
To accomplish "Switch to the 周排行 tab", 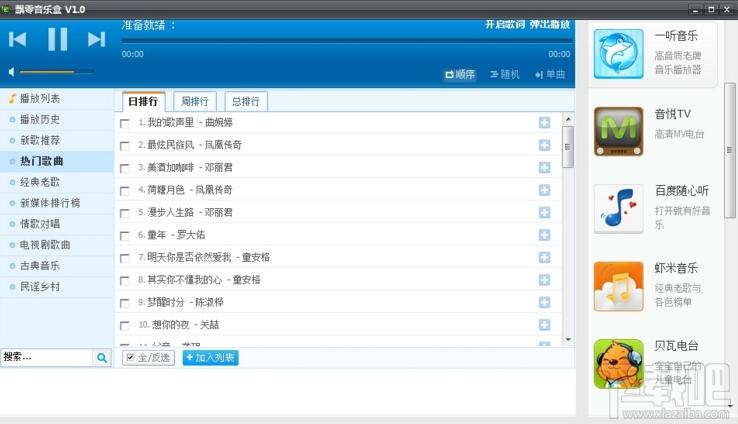I will pyautogui.click(x=194, y=101).
